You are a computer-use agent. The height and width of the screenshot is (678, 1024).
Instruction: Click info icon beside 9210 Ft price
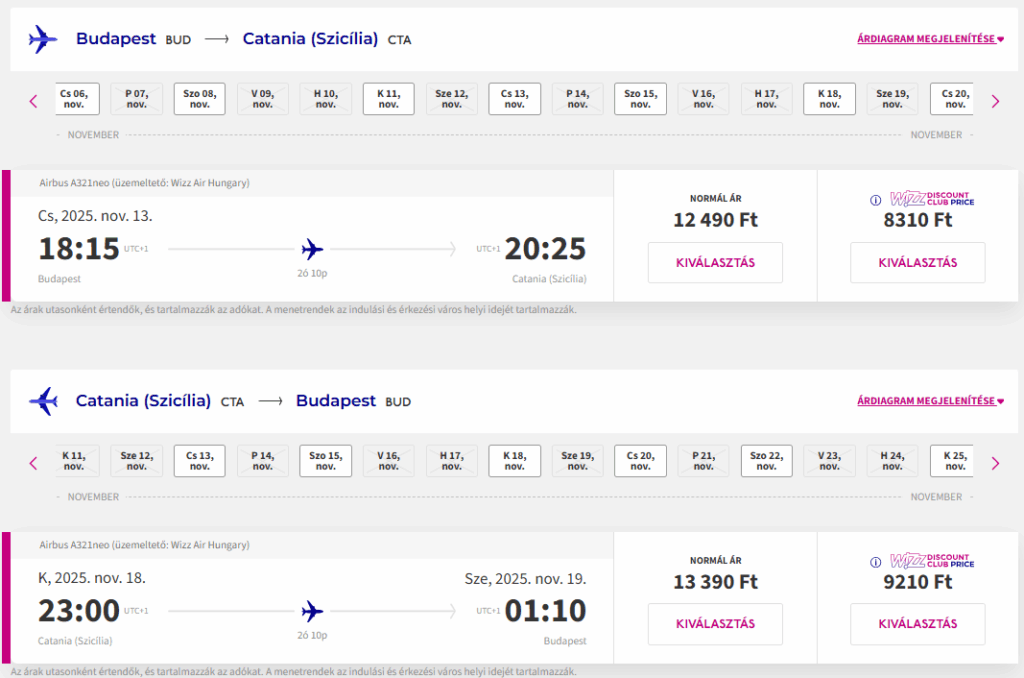[x=875, y=562]
